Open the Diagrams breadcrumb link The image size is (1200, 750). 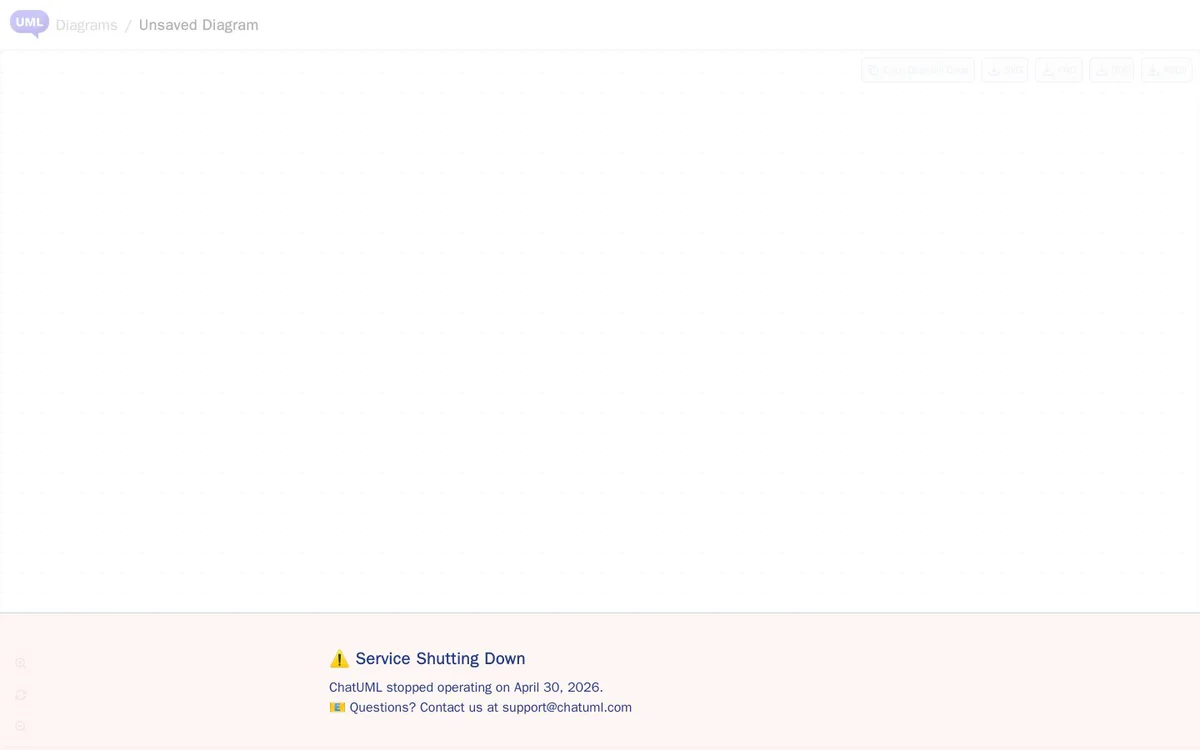click(x=86, y=25)
